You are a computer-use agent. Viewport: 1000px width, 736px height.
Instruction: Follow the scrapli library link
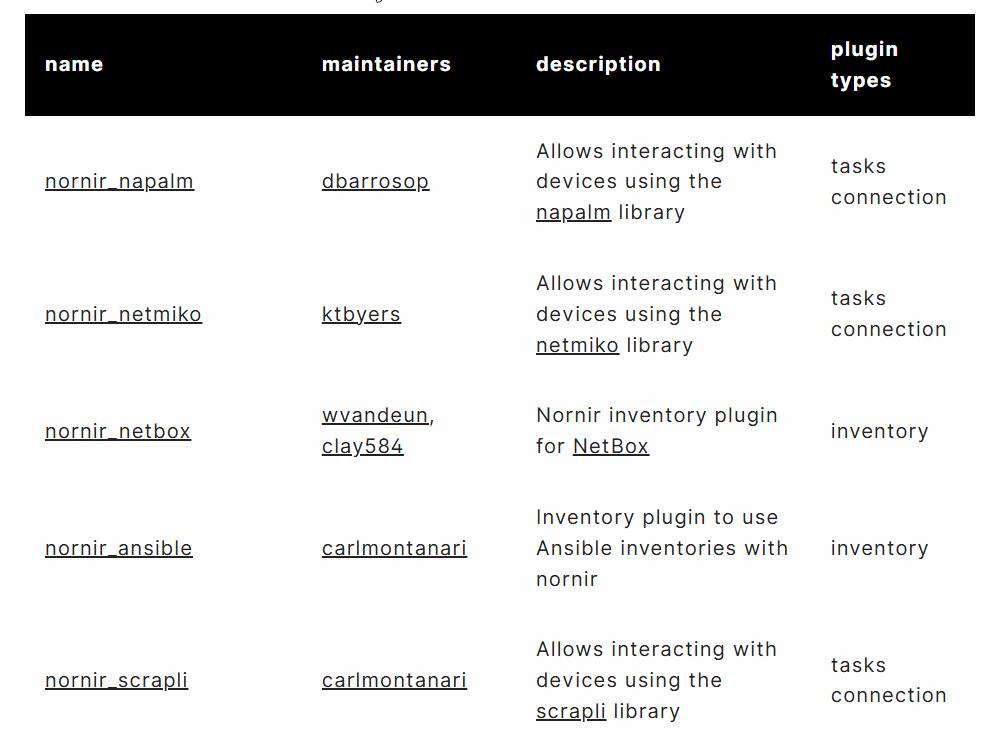571,711
